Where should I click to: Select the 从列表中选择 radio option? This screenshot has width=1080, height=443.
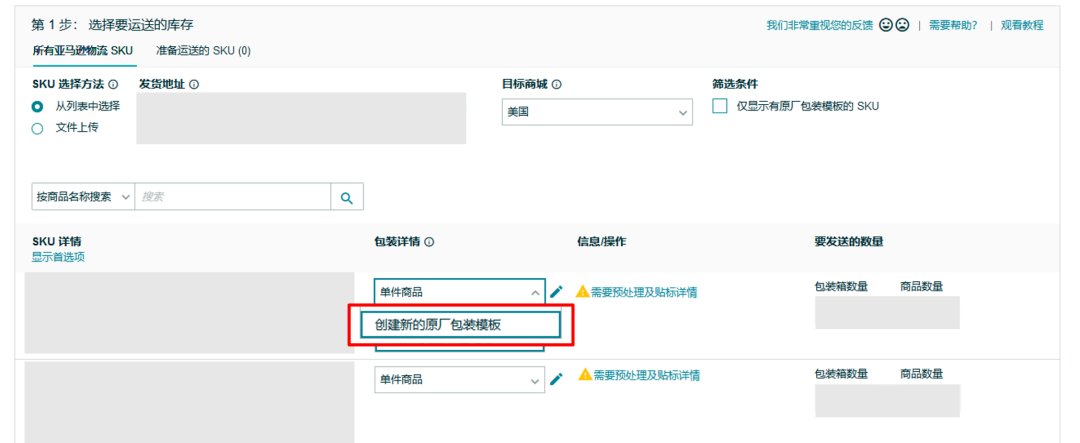pyautogui.click(x=38, y=106)
